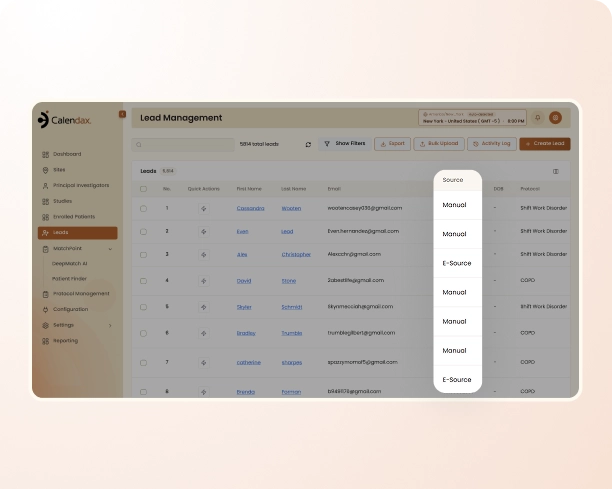The height and width of the screenshot is (489, 612).
Task: Click E-Source value in Alex row
Action: coord(457,263)
